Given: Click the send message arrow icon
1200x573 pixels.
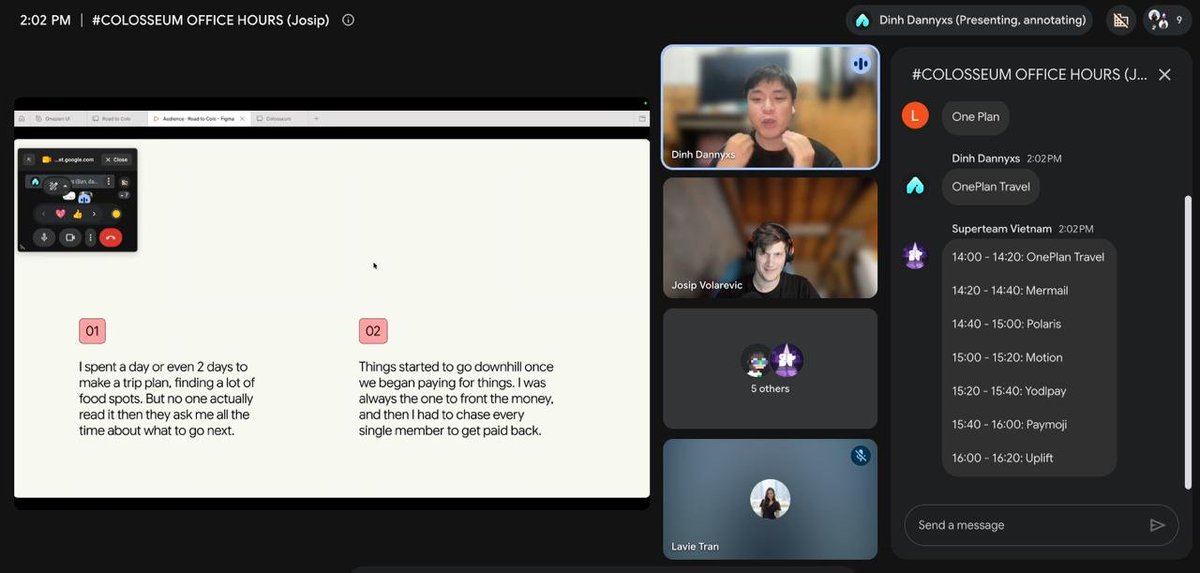Looking at the screenshot, I should click(1157, 525).
